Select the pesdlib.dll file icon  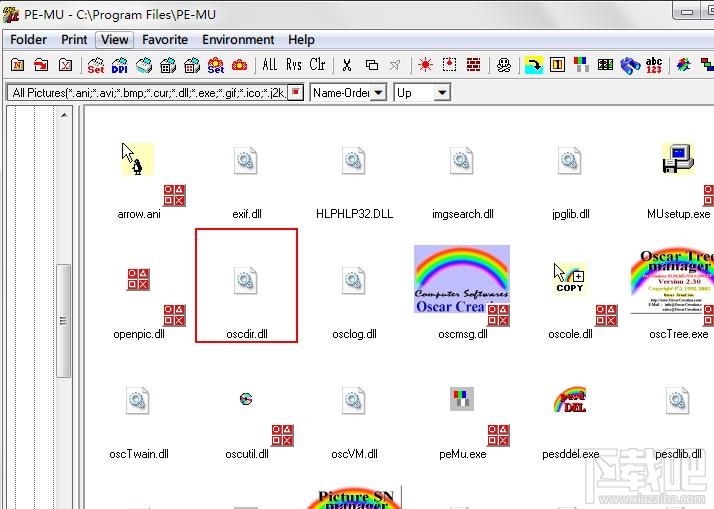coord(678,400)
